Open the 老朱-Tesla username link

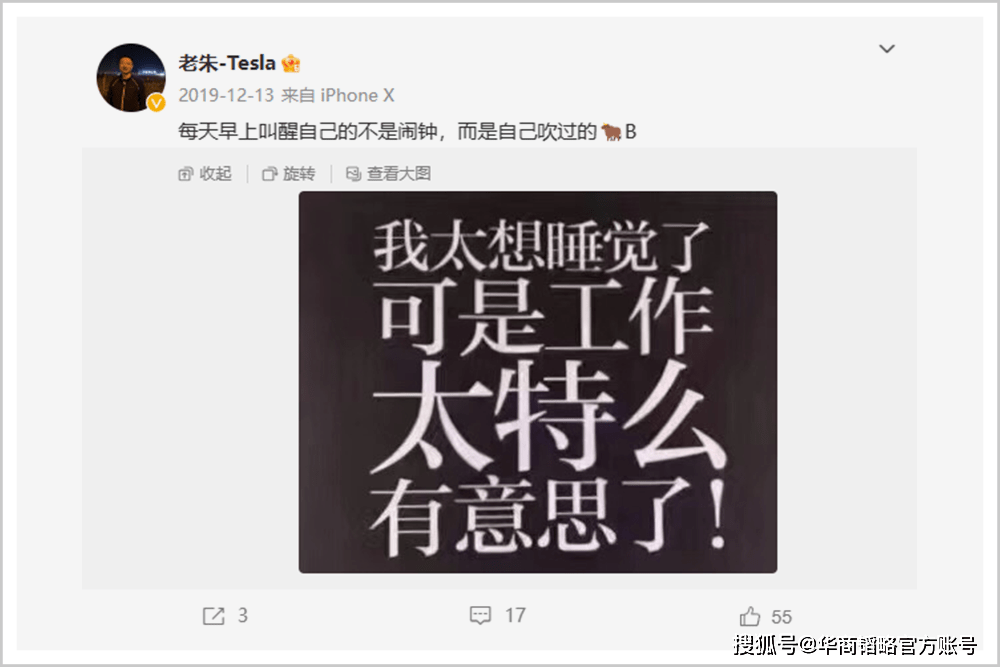click(x=227, y=63)
